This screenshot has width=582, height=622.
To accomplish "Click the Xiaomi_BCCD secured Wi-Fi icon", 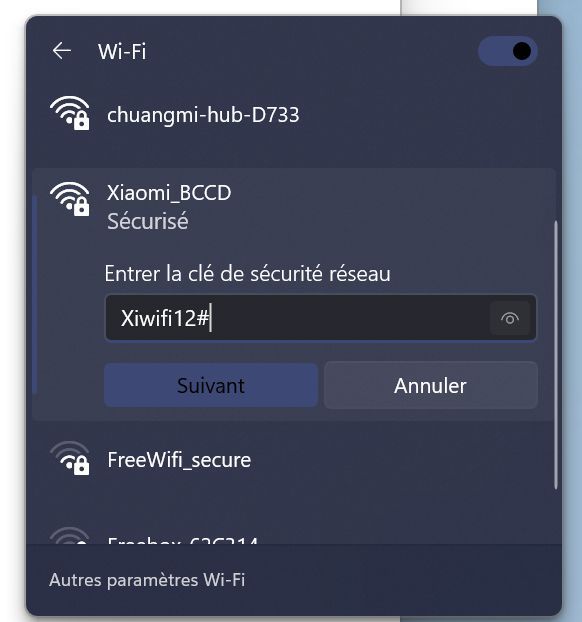I will click(70, 199).
